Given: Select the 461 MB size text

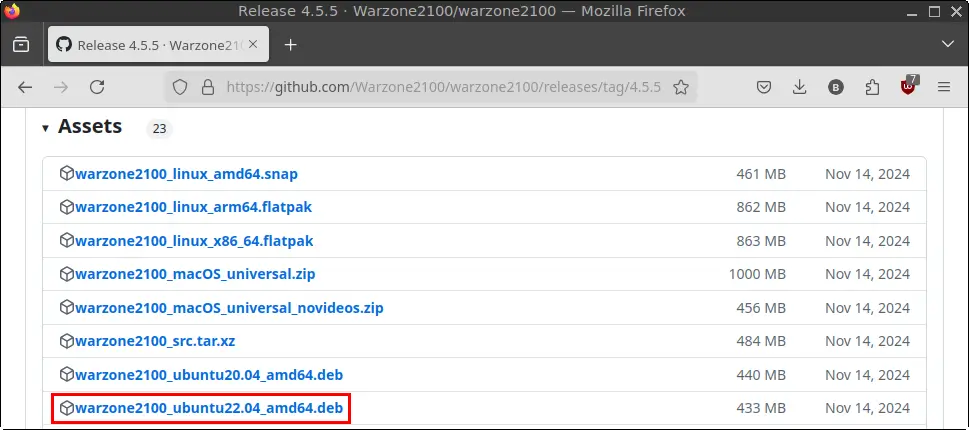Looking at the screenshot, I should (x=761, y=174).
